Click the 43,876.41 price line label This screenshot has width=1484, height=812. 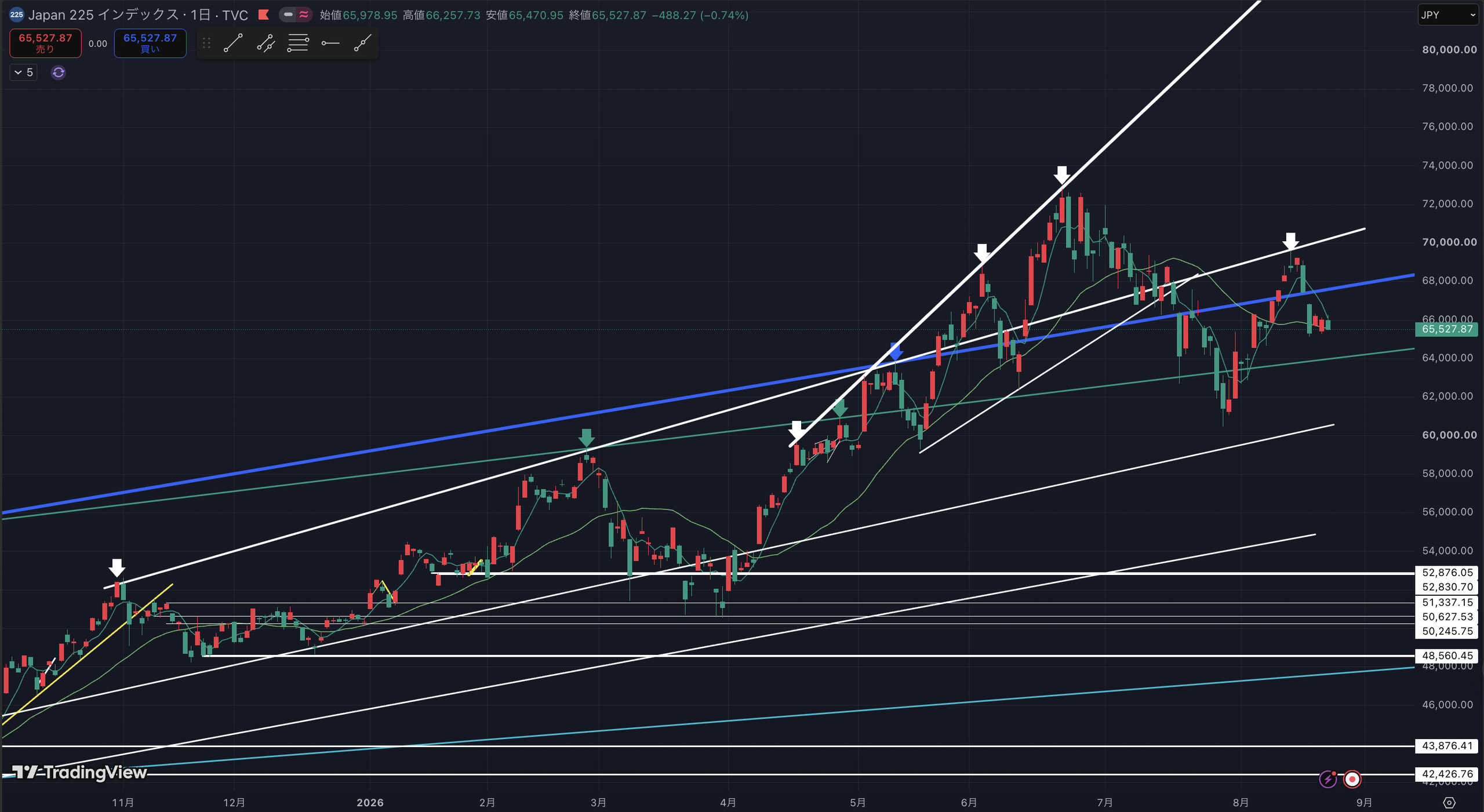1447,746
